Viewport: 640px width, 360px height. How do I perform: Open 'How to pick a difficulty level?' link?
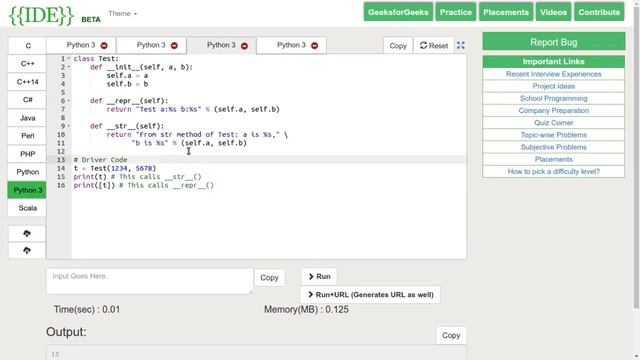tap(553, 171)
